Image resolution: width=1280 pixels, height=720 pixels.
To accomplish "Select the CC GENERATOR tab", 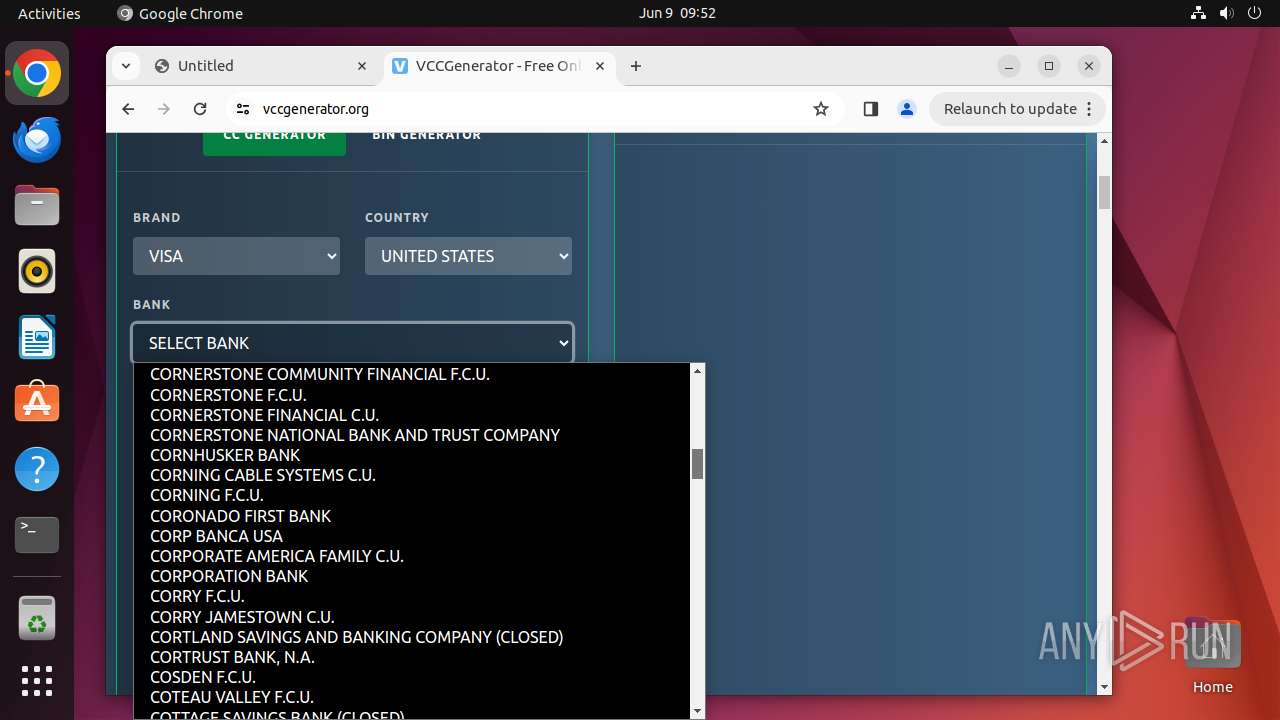I will 274,137.
